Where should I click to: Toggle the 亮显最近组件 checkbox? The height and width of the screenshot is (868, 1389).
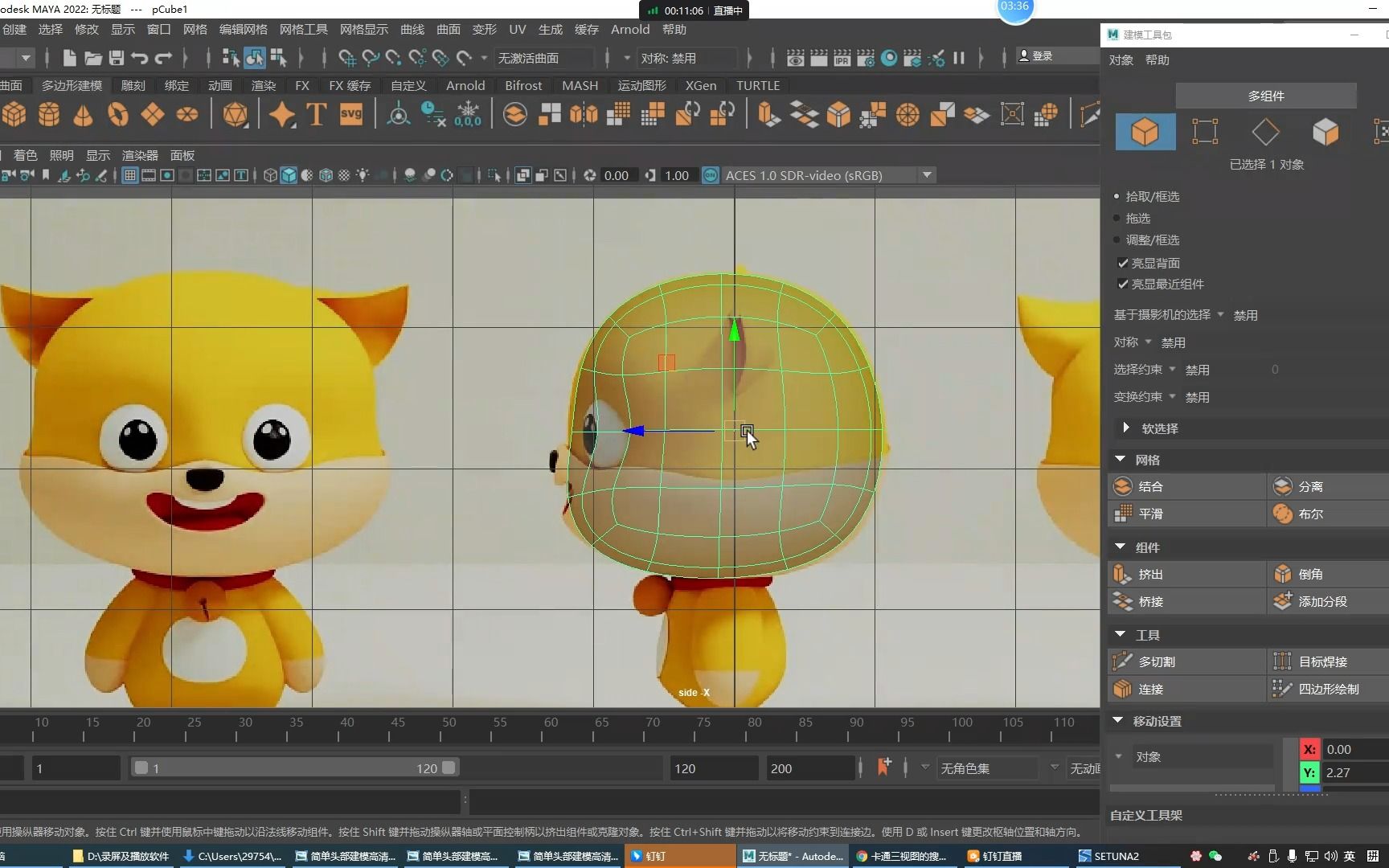[1123, 284]
